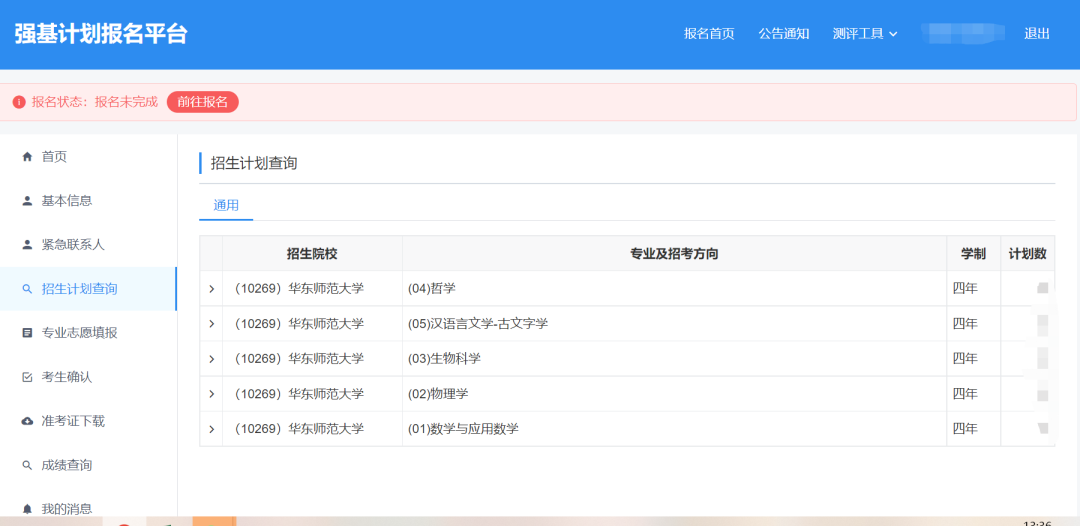Click the red 前往报名 button

point(203,102)
